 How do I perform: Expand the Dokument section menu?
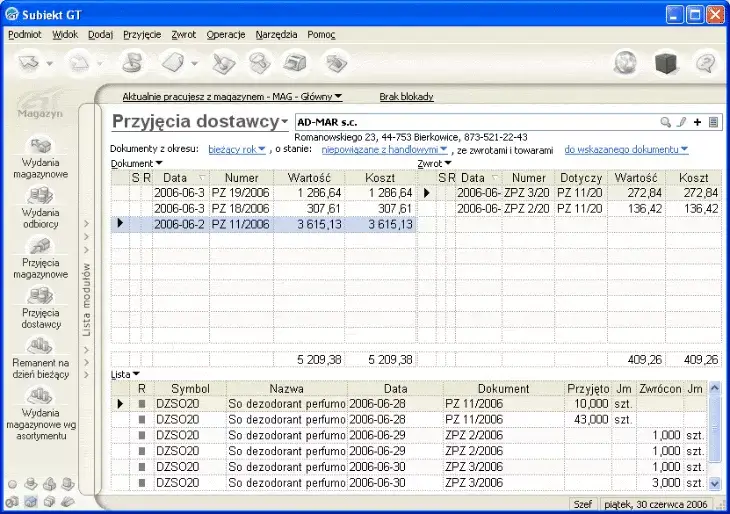point(136,163)
